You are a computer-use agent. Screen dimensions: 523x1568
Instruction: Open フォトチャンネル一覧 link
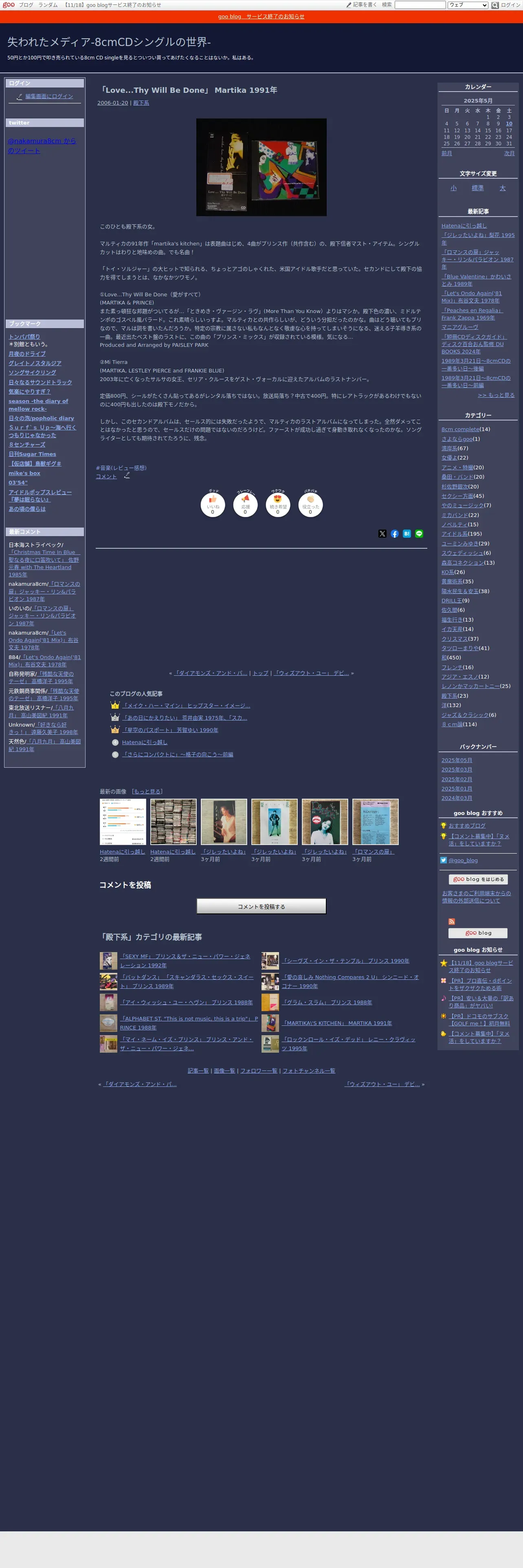click(309, 1071)
